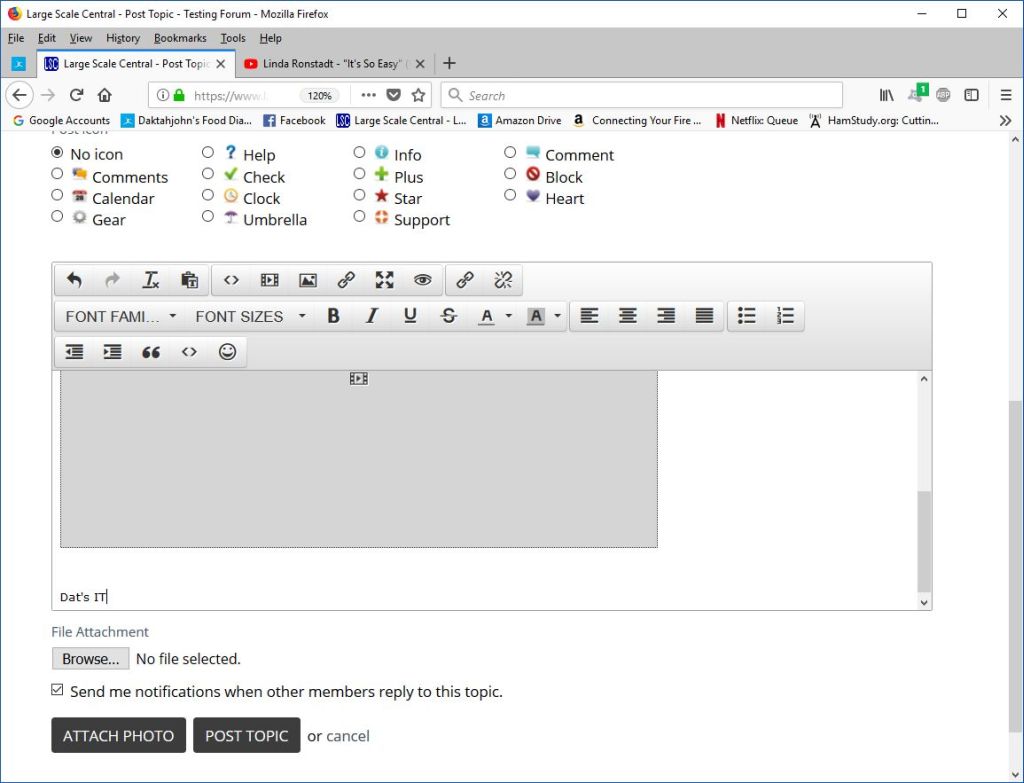Insert a blockquote
The width and height of the screenshot is (1024, 783).
[x=151, y=352]
